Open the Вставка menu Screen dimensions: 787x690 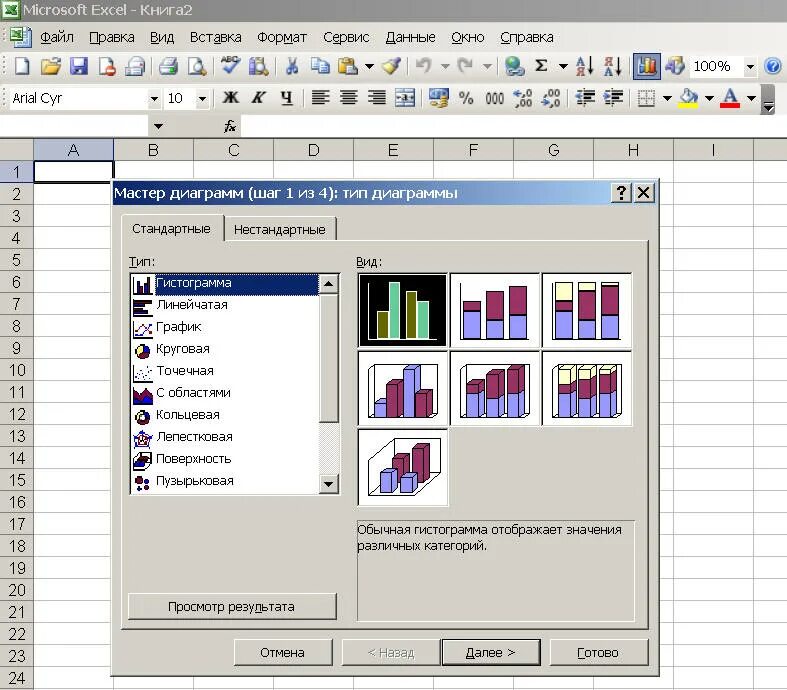[215, 37]
